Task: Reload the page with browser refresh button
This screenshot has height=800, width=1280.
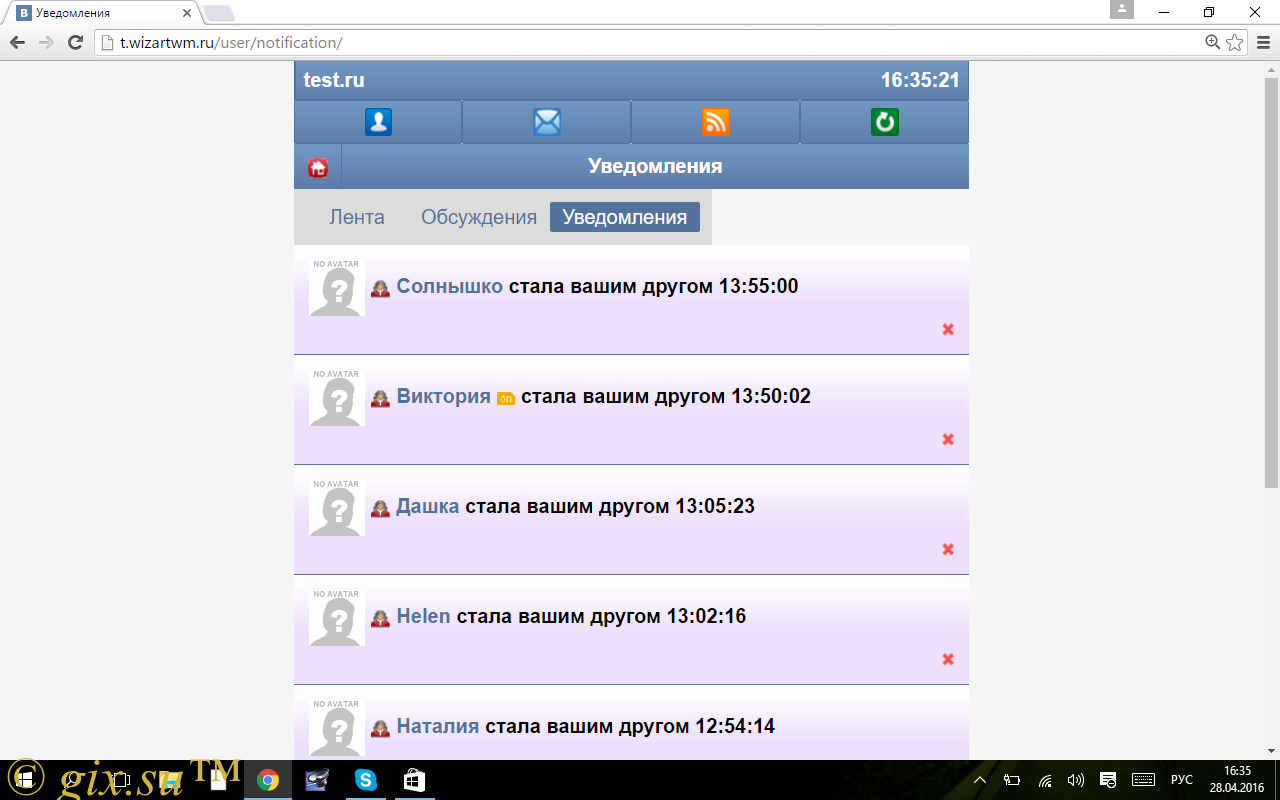Action: point(75,42)
